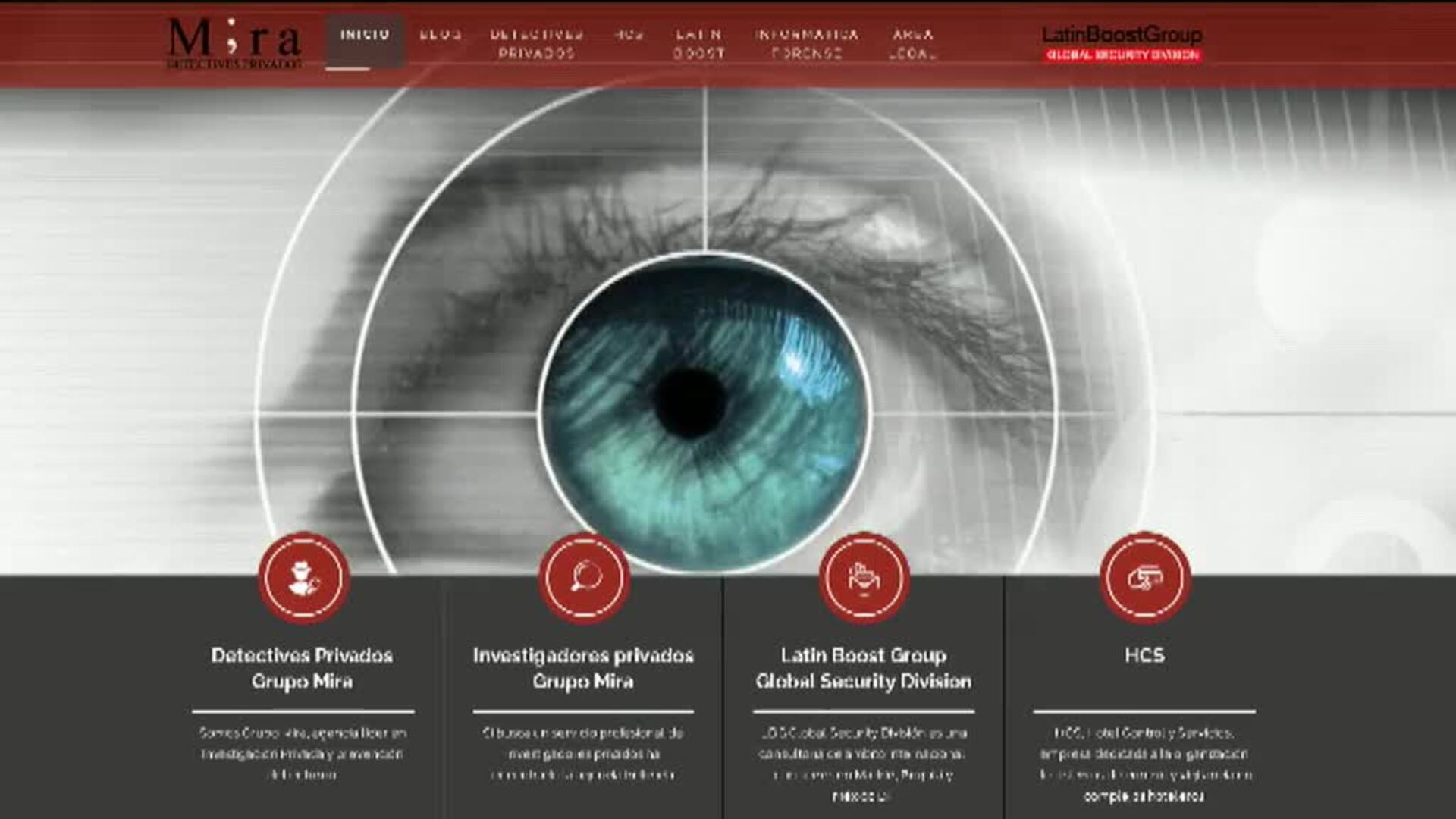This screenshot has height=819, width=1456.
Task: Open the Blog menu item
Action: 441,35
